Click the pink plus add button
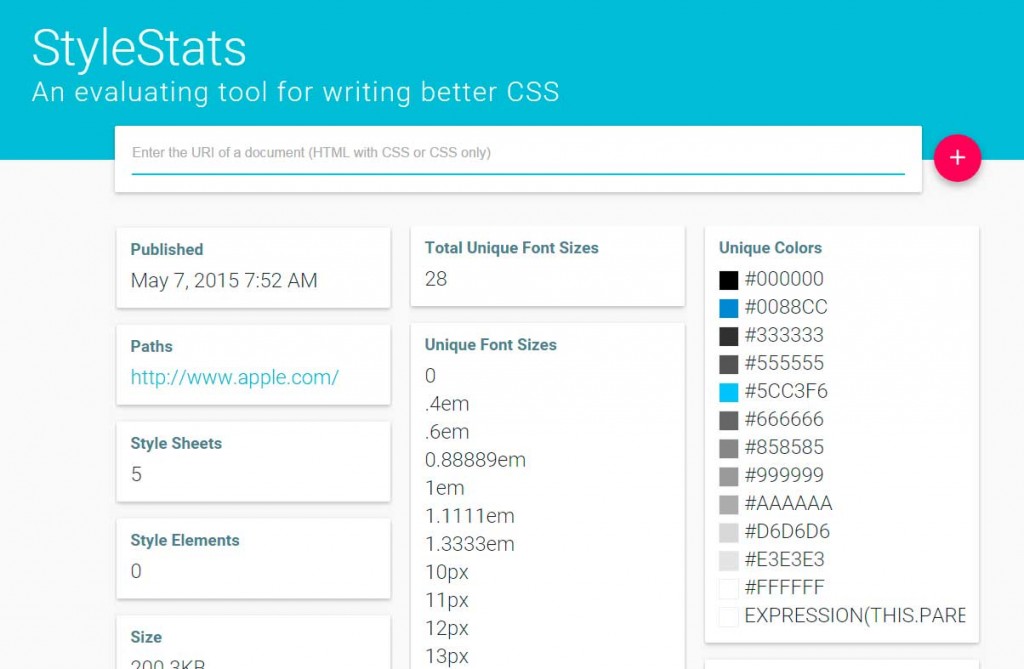The image size is (1024, 669). point(957,158)
